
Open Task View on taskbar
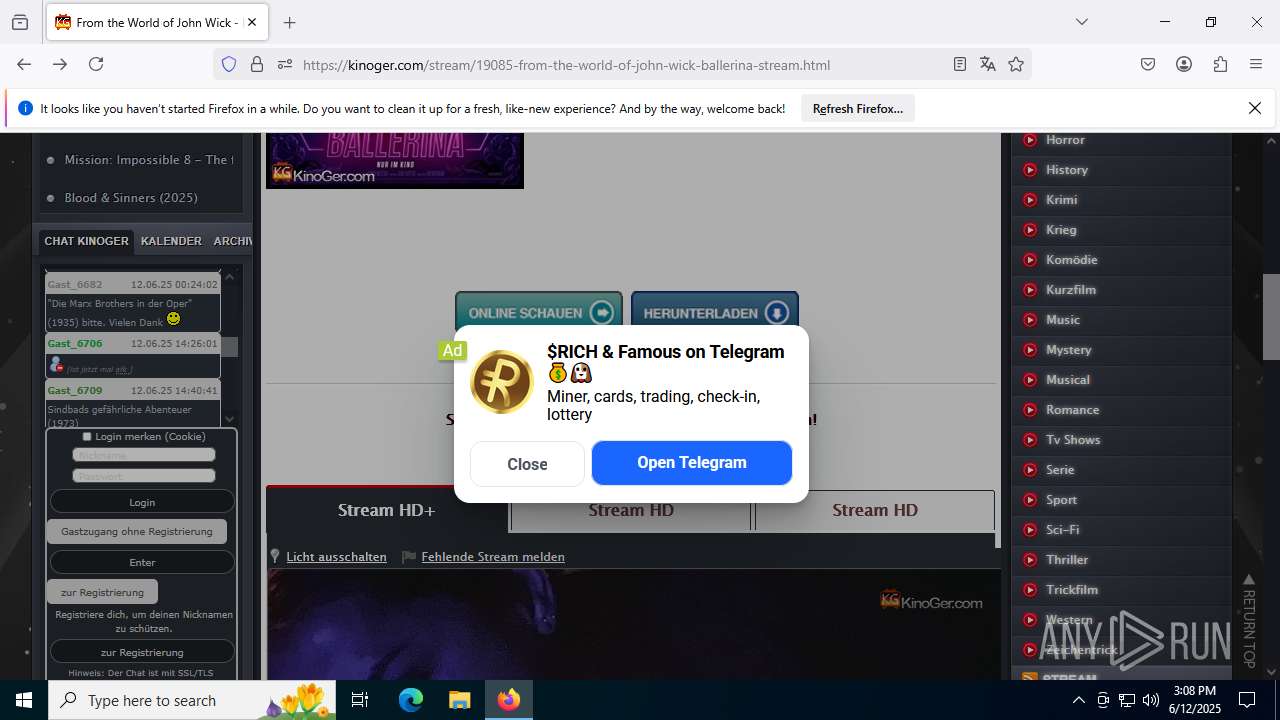[x=361, y=700]
